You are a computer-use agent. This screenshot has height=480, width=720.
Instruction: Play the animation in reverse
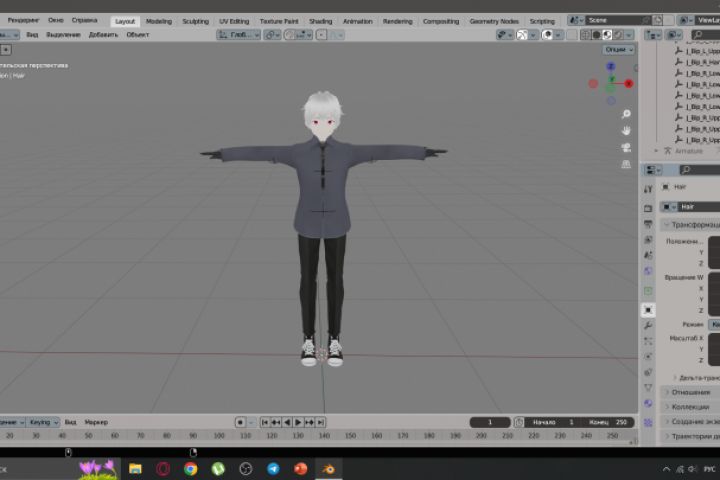point(287,422)
